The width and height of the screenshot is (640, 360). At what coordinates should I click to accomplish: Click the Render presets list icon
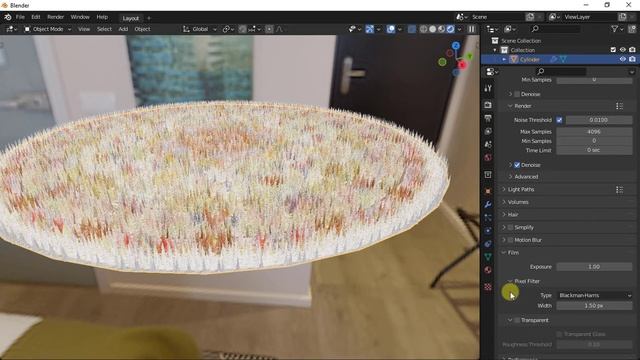(x=619, y=106)
